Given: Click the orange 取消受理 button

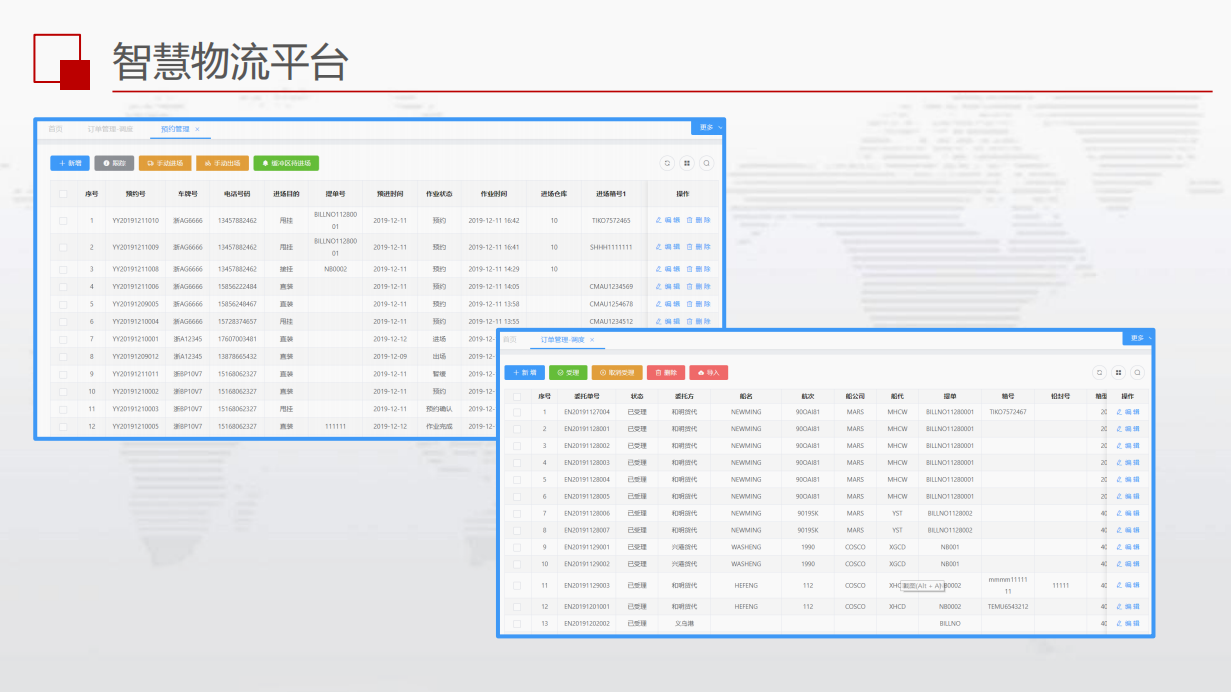Looking at the screenshot, I should [x=617, y=372].
